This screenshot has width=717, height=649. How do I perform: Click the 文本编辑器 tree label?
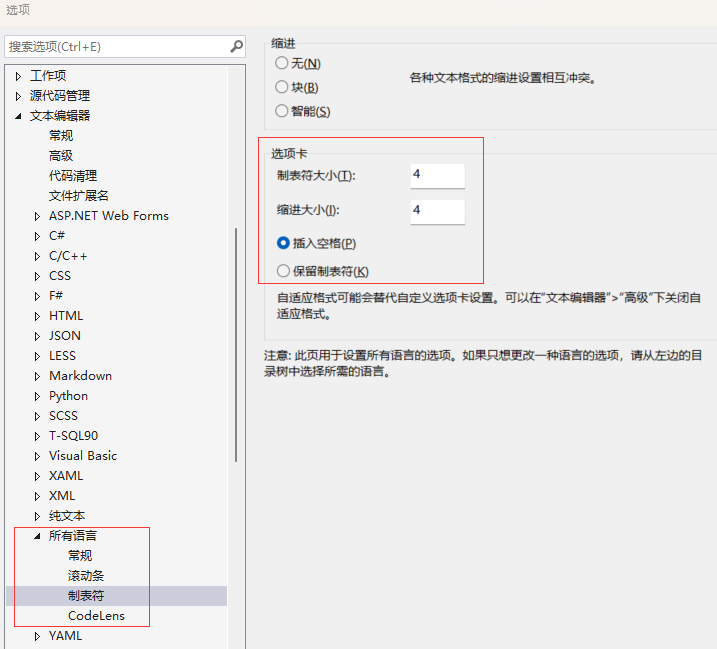60,116
